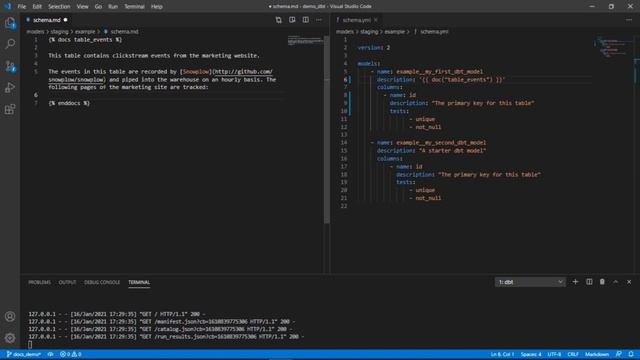Switch to the PROBLEMS panel tab

click(40, 282)
